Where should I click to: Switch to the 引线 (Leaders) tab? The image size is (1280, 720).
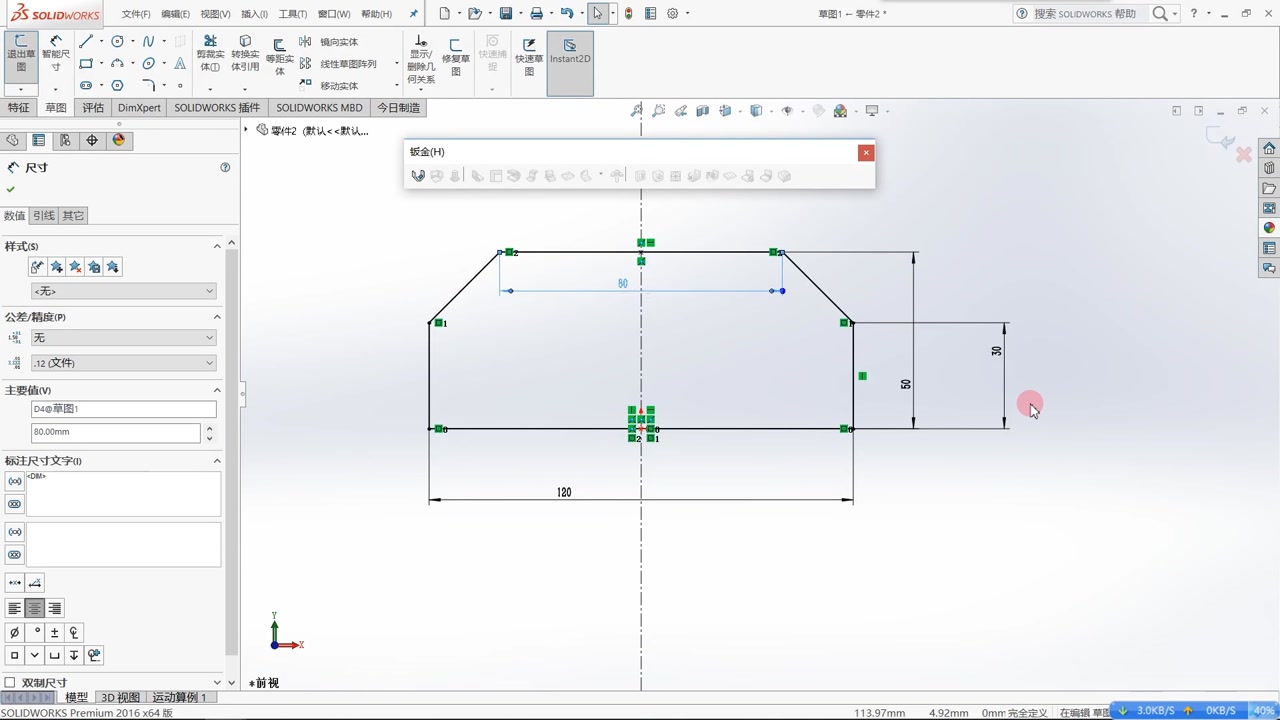tap(43, 215)
